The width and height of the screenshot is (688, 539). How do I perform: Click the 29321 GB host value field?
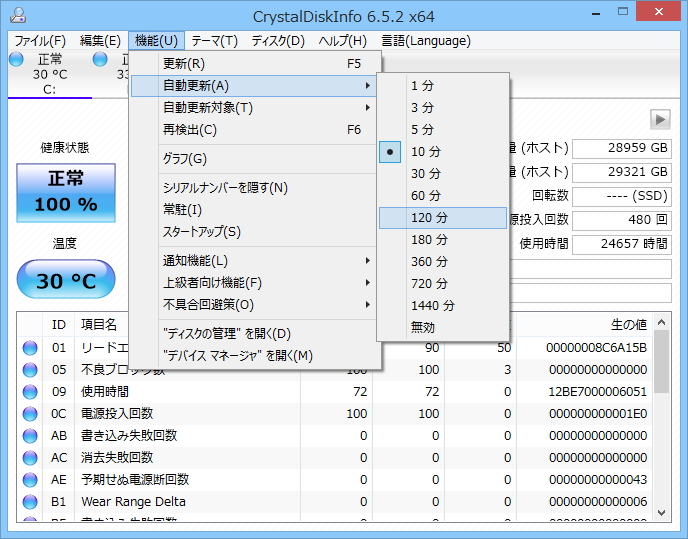click(622, 172)
